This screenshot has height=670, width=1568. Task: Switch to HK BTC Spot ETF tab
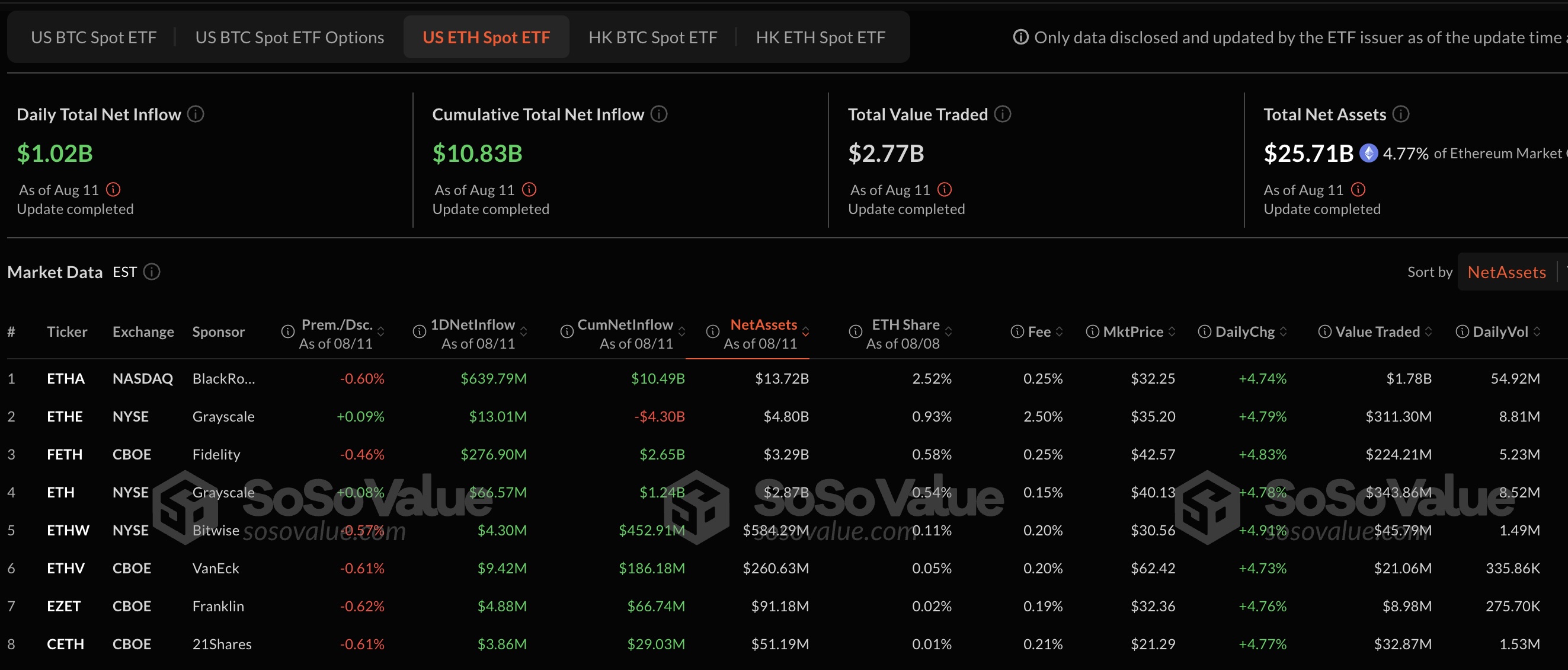coord(652,37)
